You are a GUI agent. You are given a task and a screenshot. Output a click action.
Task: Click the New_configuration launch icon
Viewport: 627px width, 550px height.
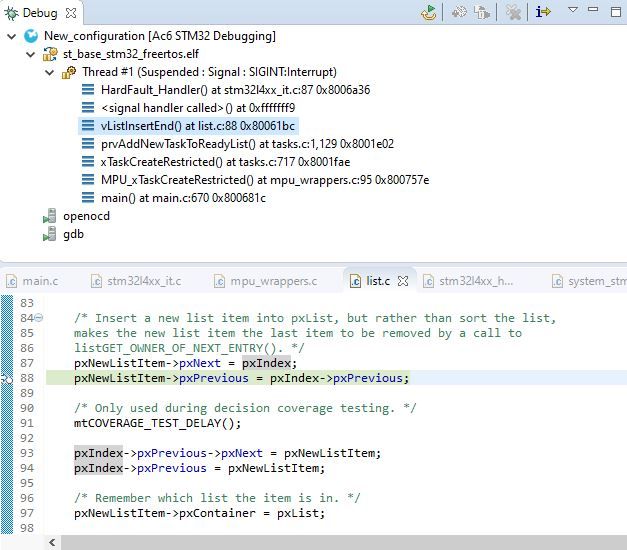click(31, 36)
